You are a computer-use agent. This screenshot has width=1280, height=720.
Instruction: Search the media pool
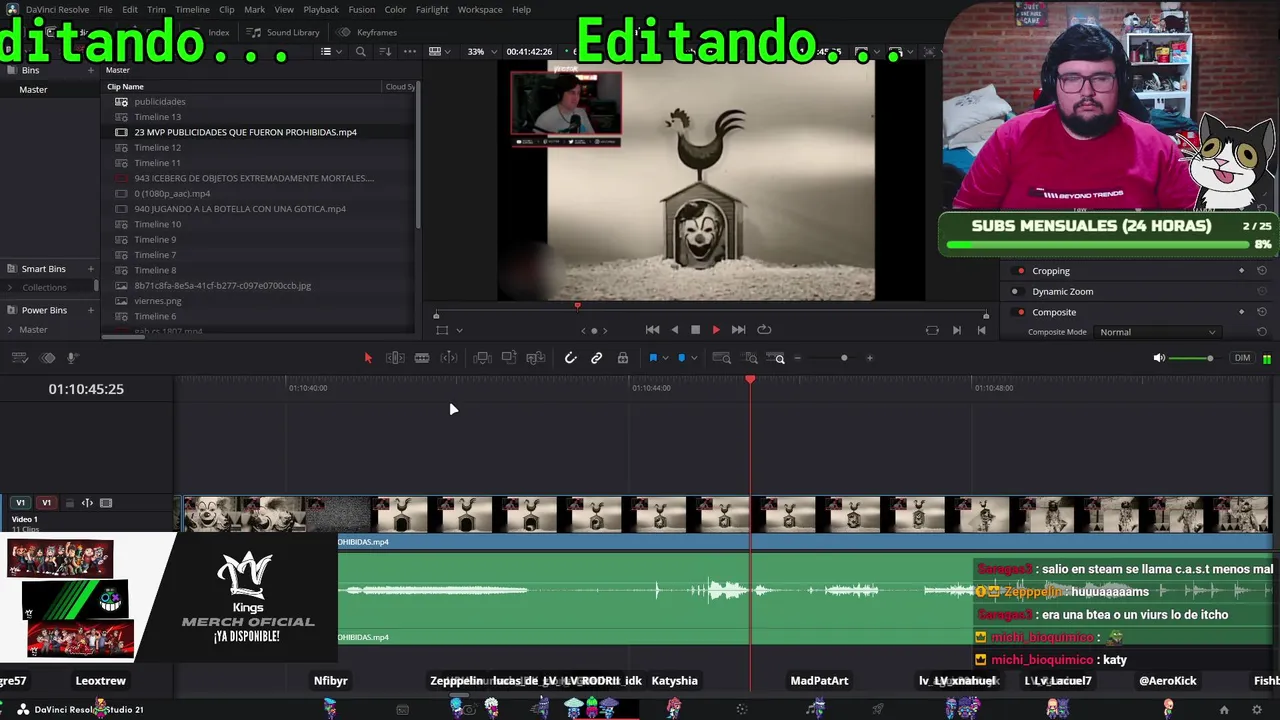361,52
